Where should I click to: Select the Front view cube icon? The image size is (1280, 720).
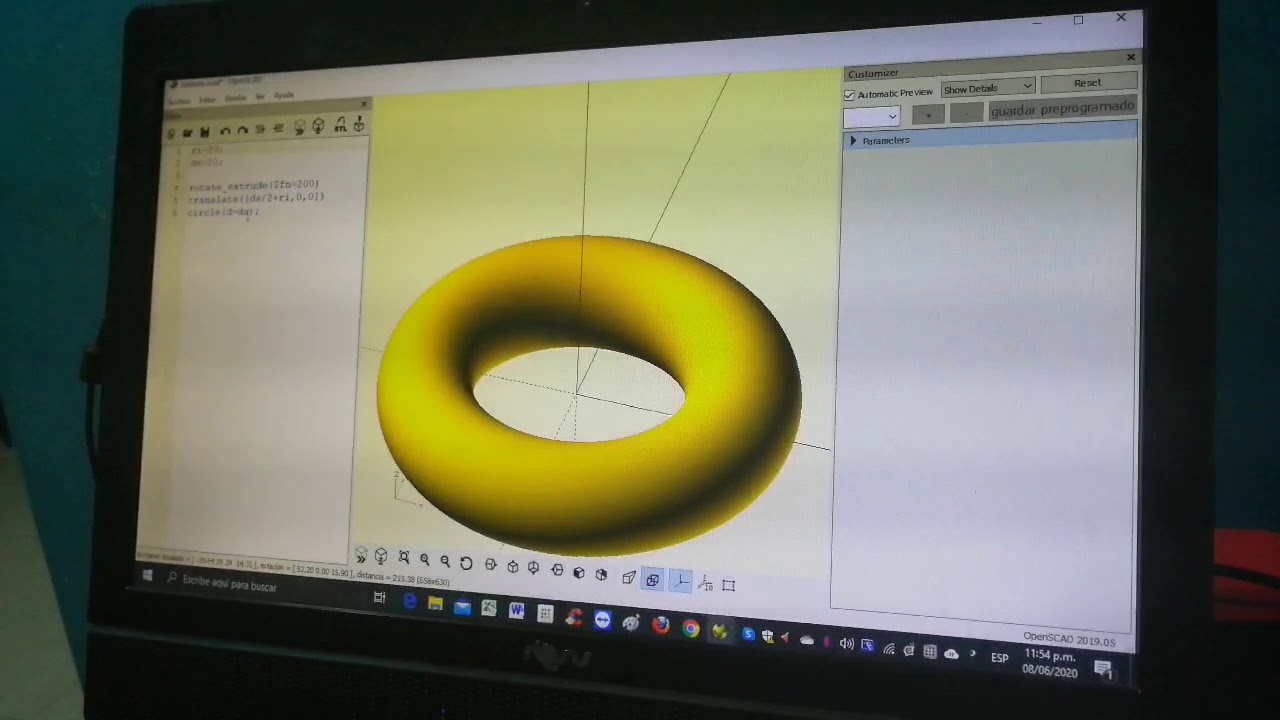click(x=579, y=572)
